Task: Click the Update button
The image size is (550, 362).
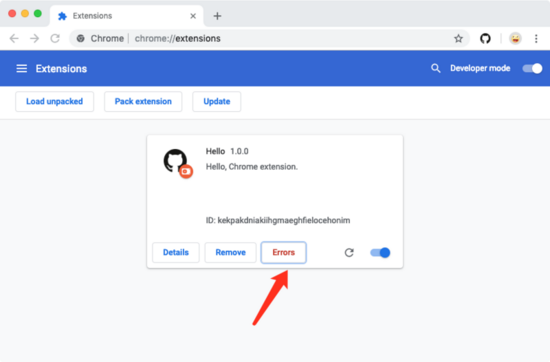Action: click(x=217, y=101)
